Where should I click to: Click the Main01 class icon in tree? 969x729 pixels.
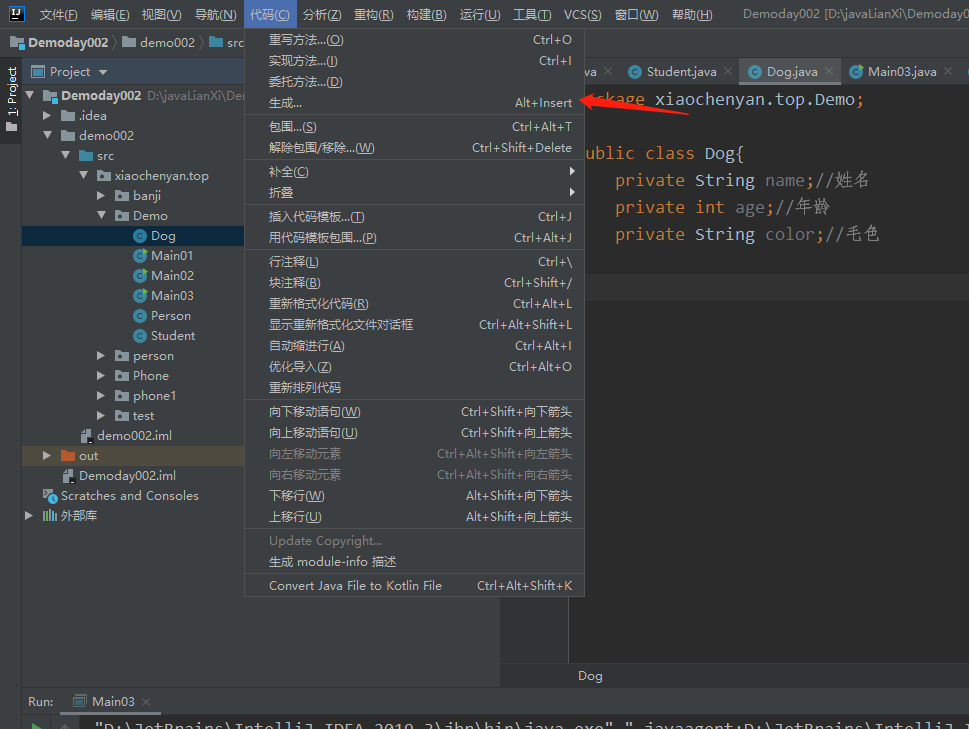pyautogui.click(x=140, y=256)
